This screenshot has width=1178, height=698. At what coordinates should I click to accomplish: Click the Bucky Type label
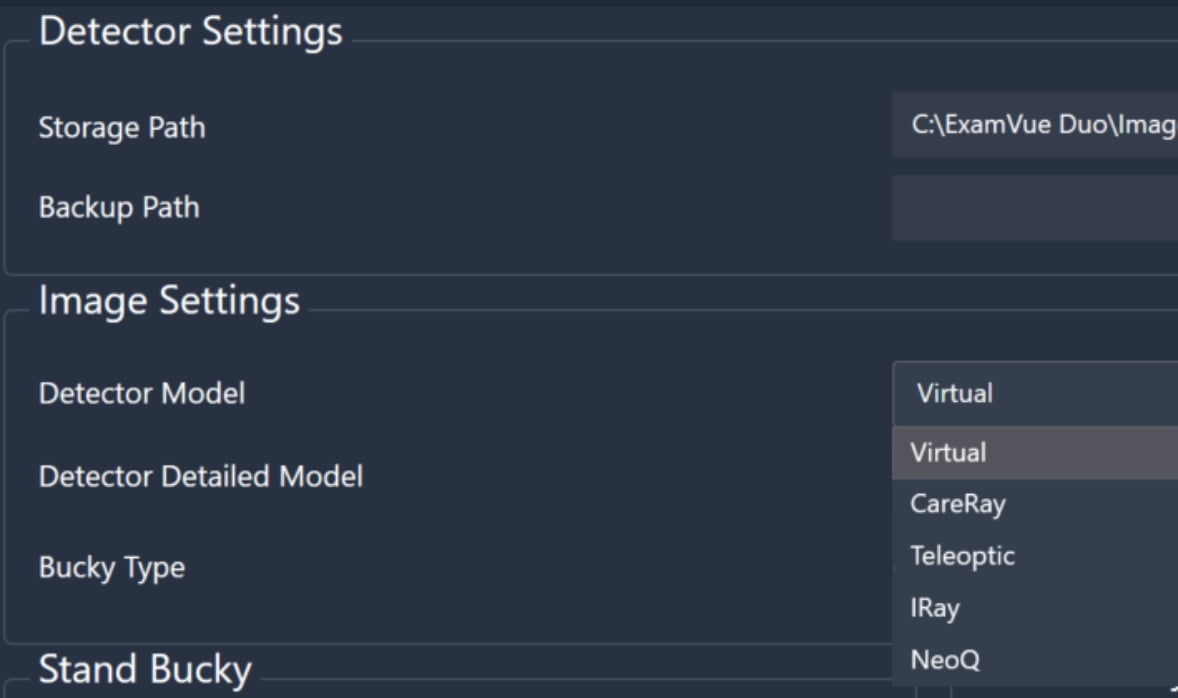(x=111, y=567)
